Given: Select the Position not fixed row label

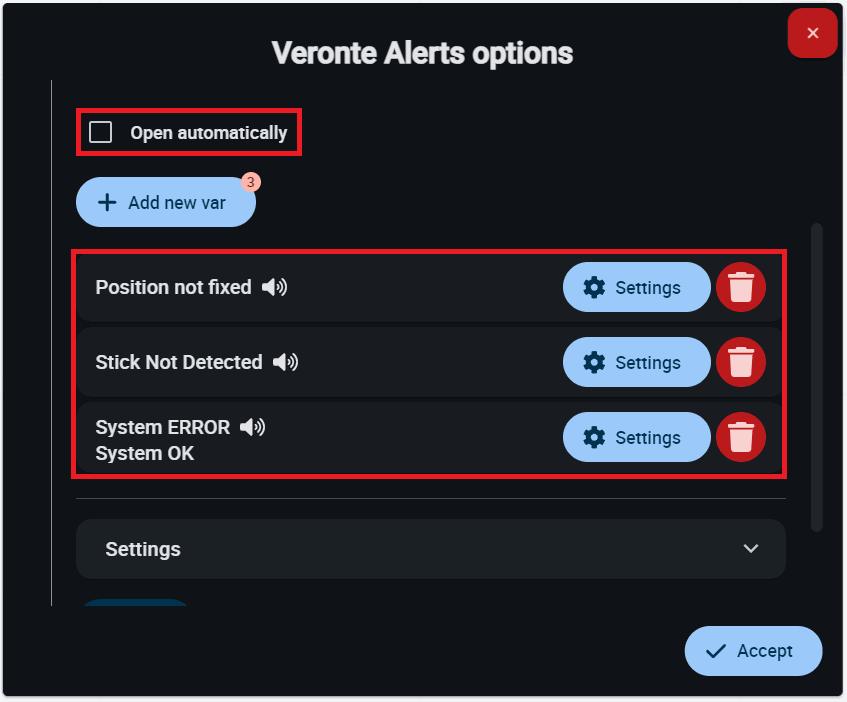Looking at the screenshot, I should tap(173, 288).
